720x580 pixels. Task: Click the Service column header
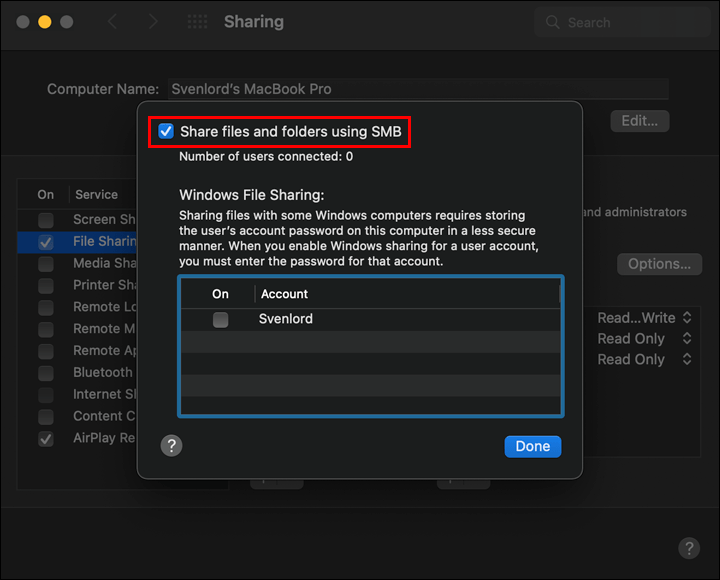[96, 195]
